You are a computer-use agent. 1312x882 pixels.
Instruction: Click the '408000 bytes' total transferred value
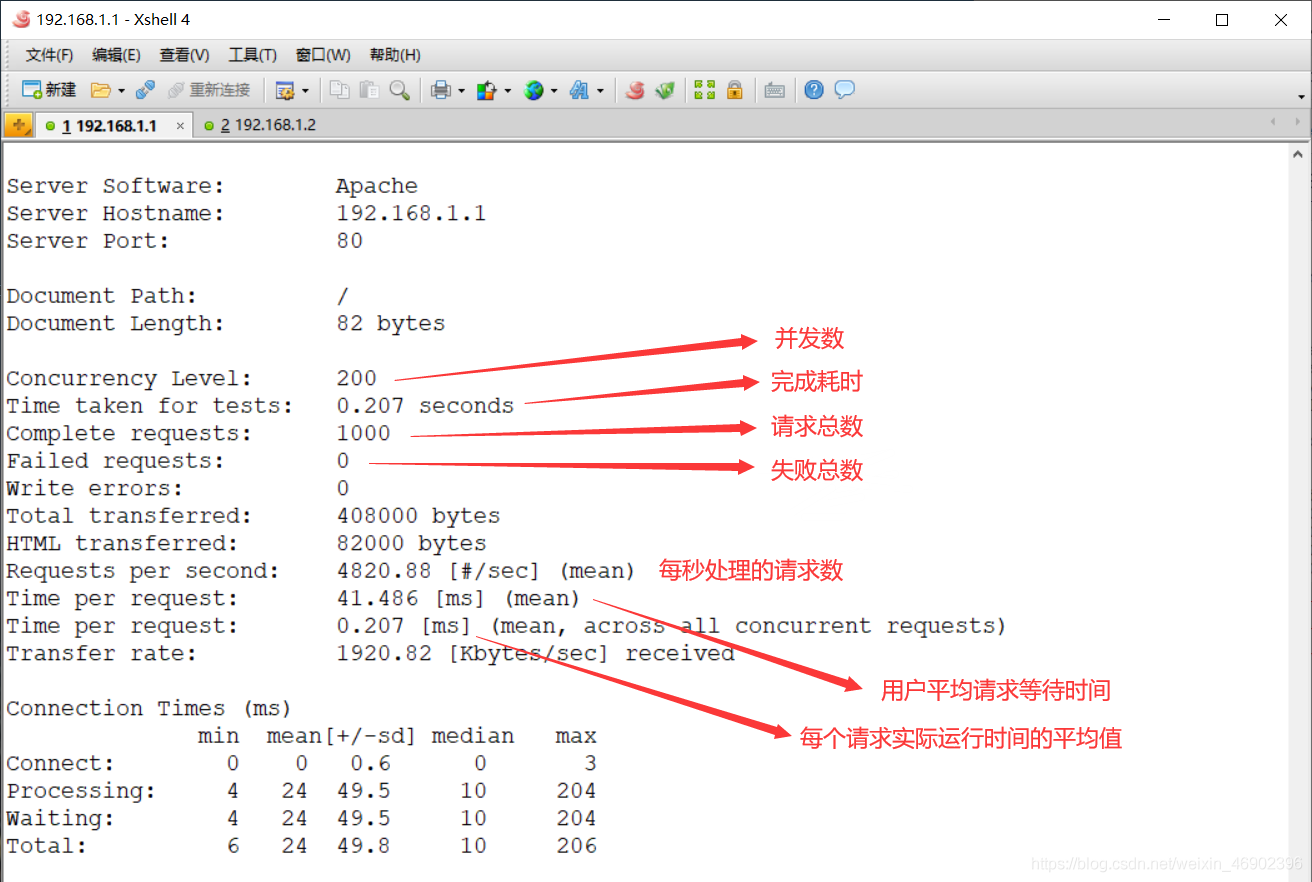(x=418, y=516)
